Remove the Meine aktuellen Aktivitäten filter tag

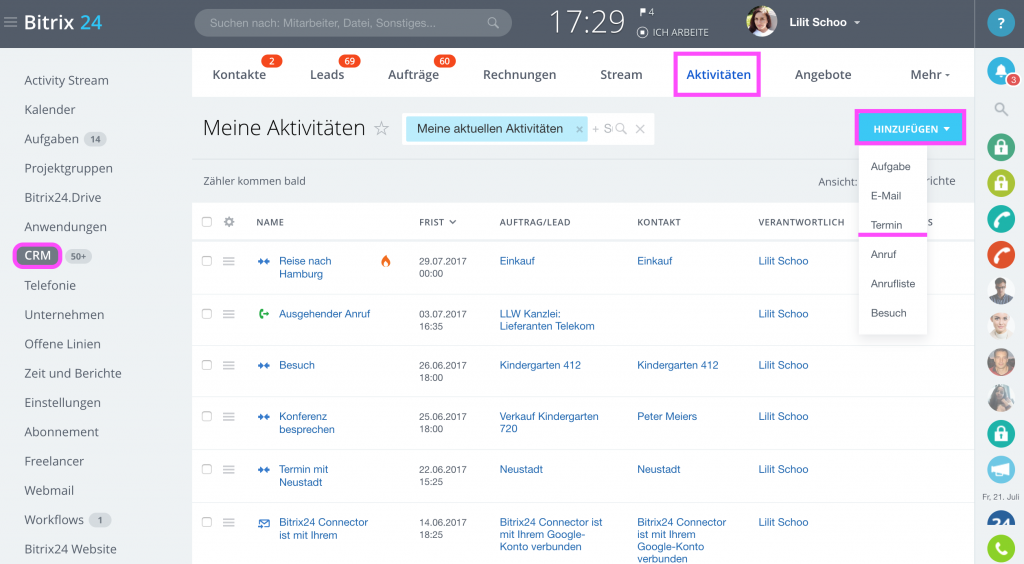click(579, 129)
